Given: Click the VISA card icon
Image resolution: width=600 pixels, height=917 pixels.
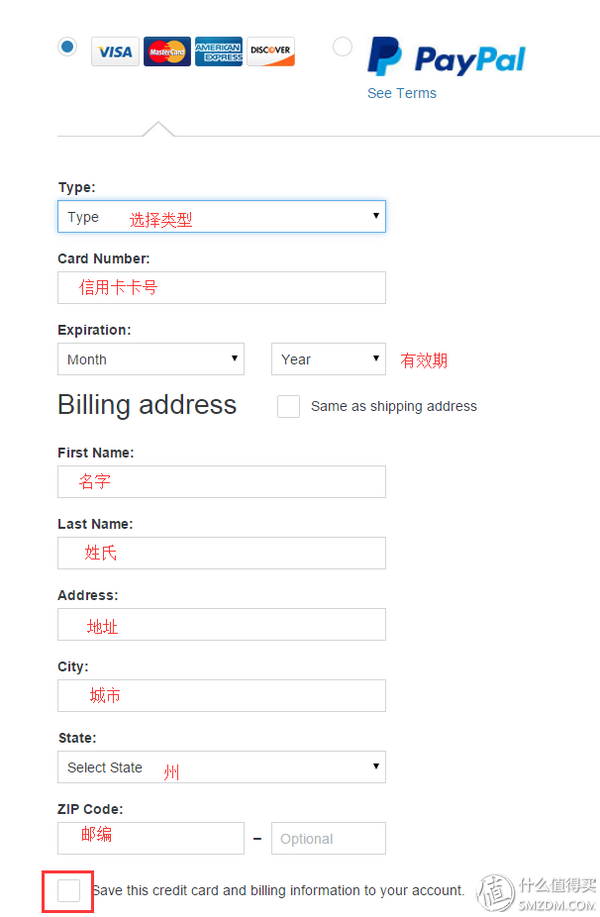Looking at the screenshot, I should pyautogui.click(x=115, y=51).
